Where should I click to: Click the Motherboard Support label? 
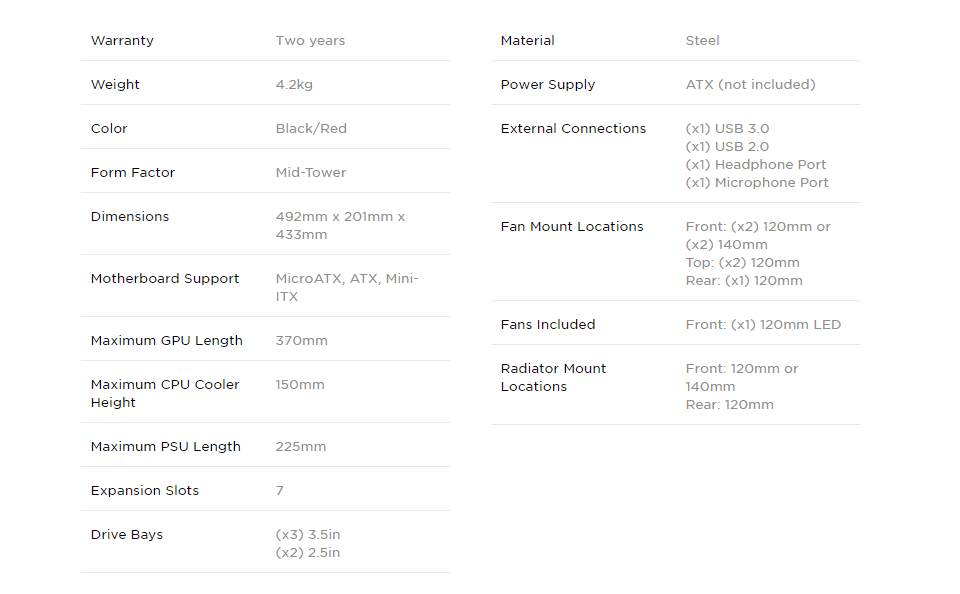(165, 279)
